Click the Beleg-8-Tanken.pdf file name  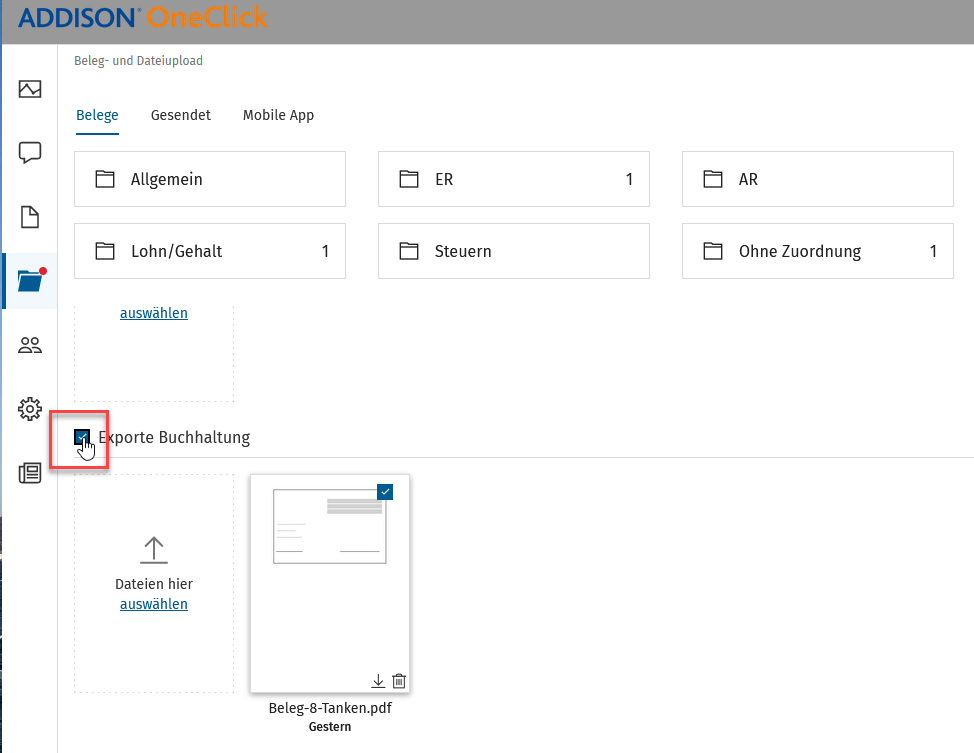pos(330,708)
